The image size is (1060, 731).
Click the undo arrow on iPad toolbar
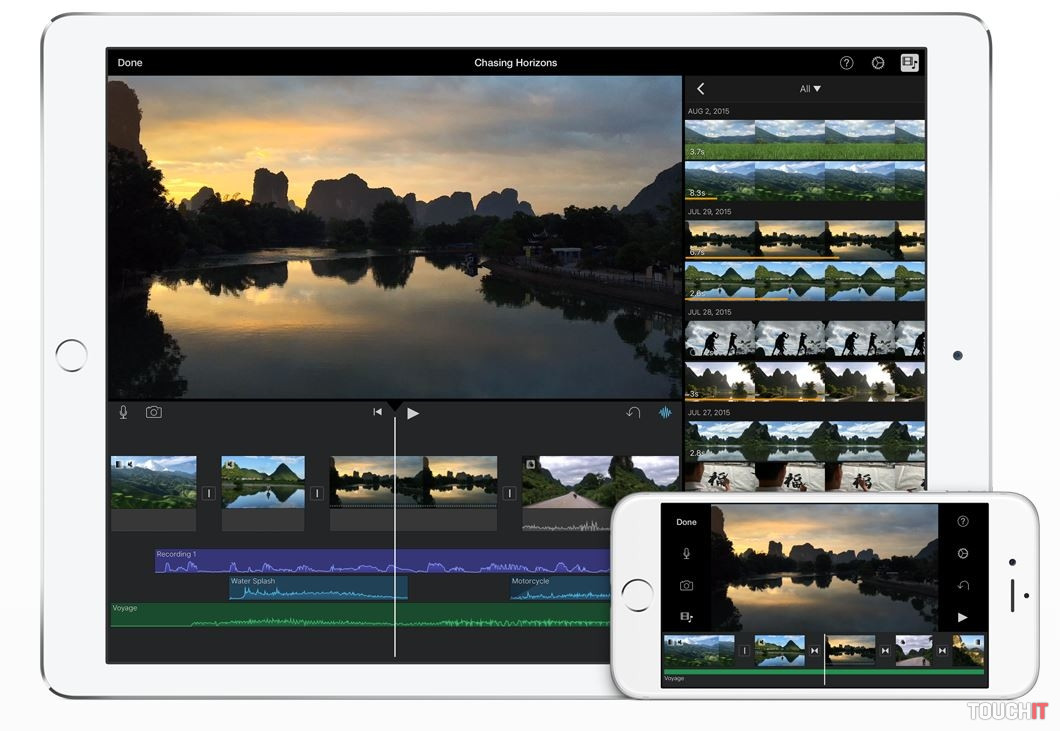633,412
